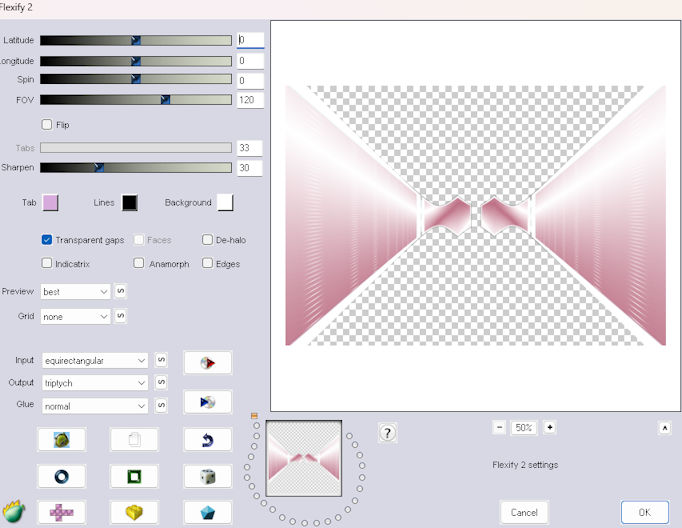
Task: Open the Glue mode dropdown
Action: point(94,406)
